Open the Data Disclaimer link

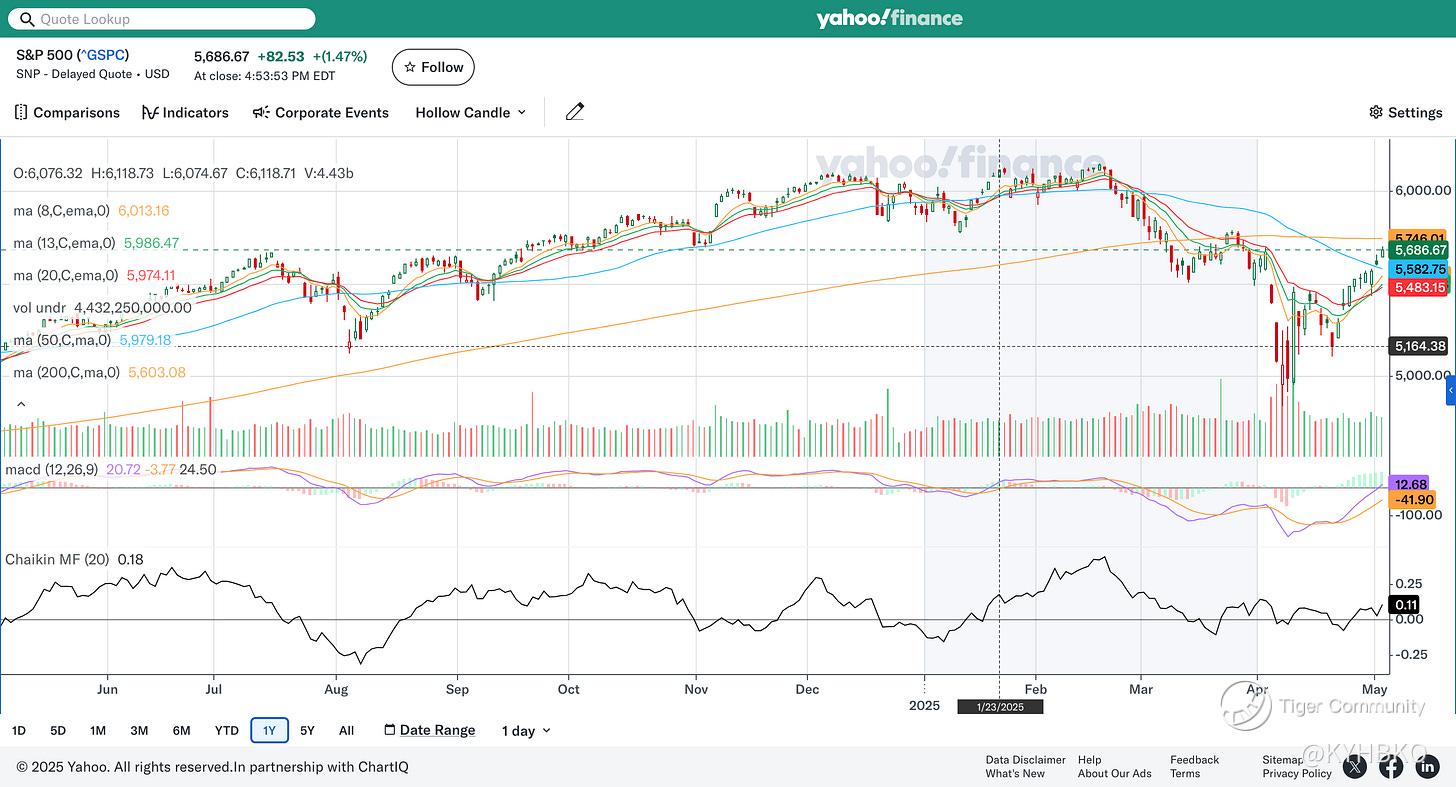tap(1025, 760)
